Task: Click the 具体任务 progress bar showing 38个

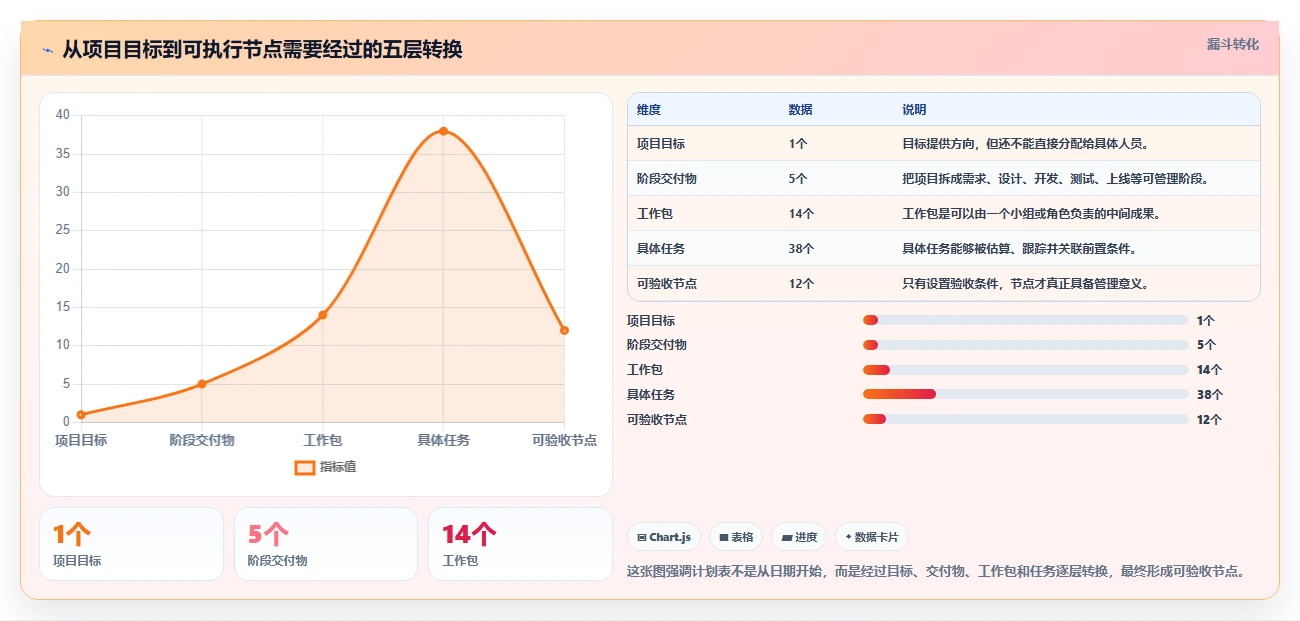Action: tap(1025, 394)
